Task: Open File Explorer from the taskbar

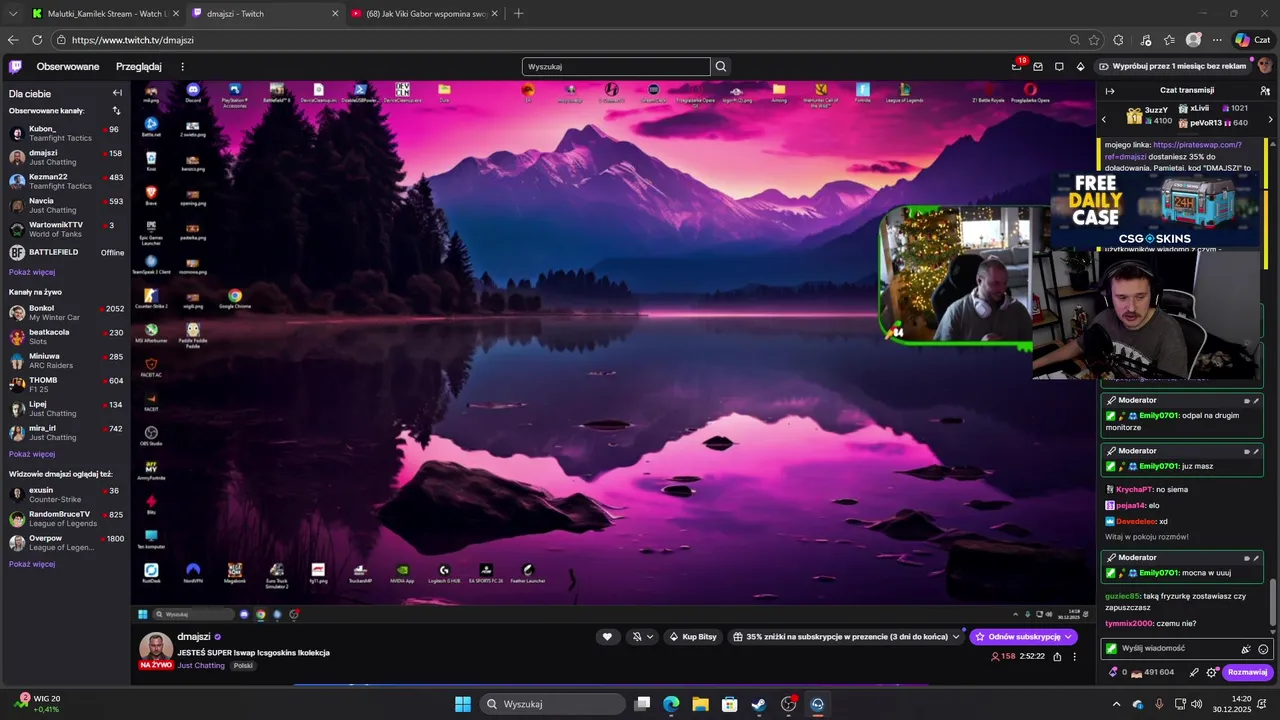Action: 700,704
